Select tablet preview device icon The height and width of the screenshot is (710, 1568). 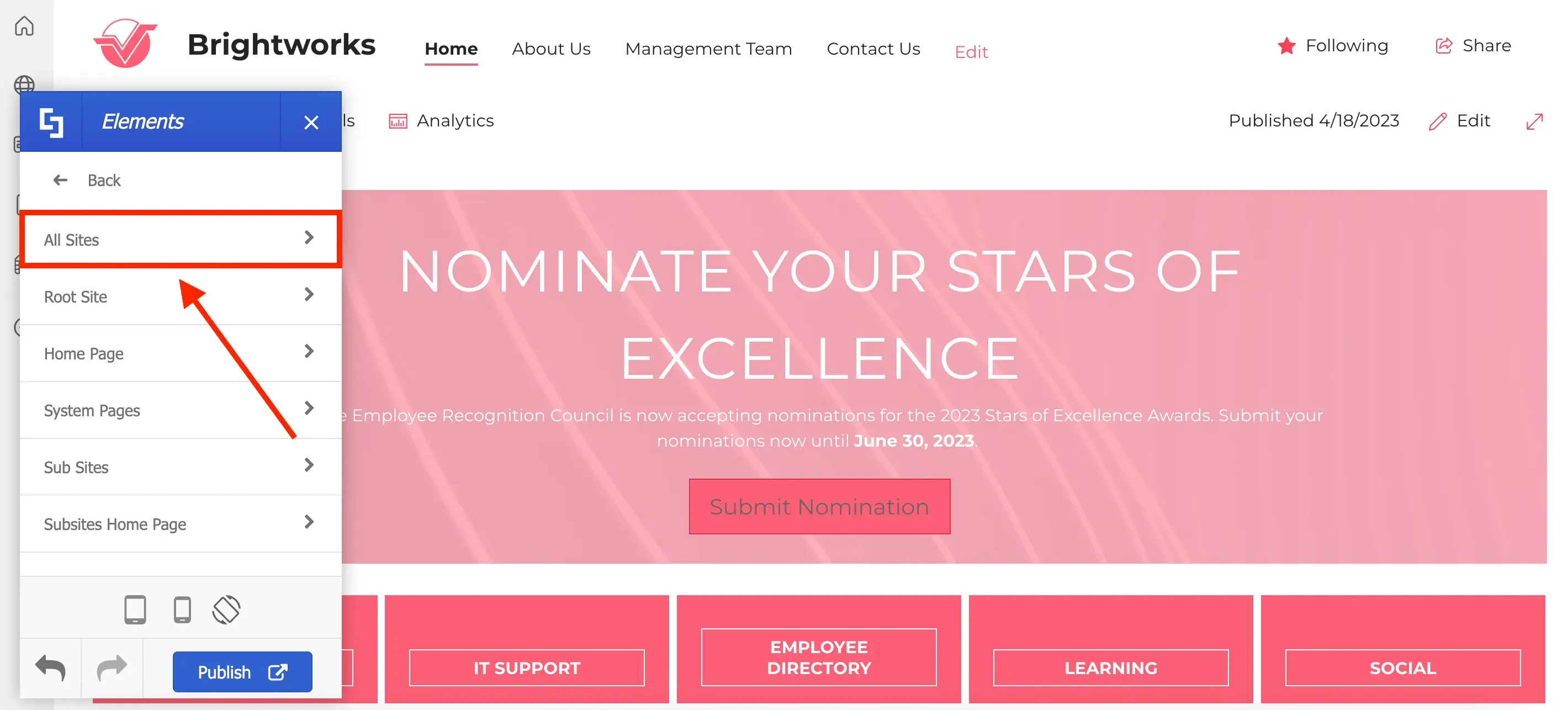pyautogui.click(x=135, y=610)
